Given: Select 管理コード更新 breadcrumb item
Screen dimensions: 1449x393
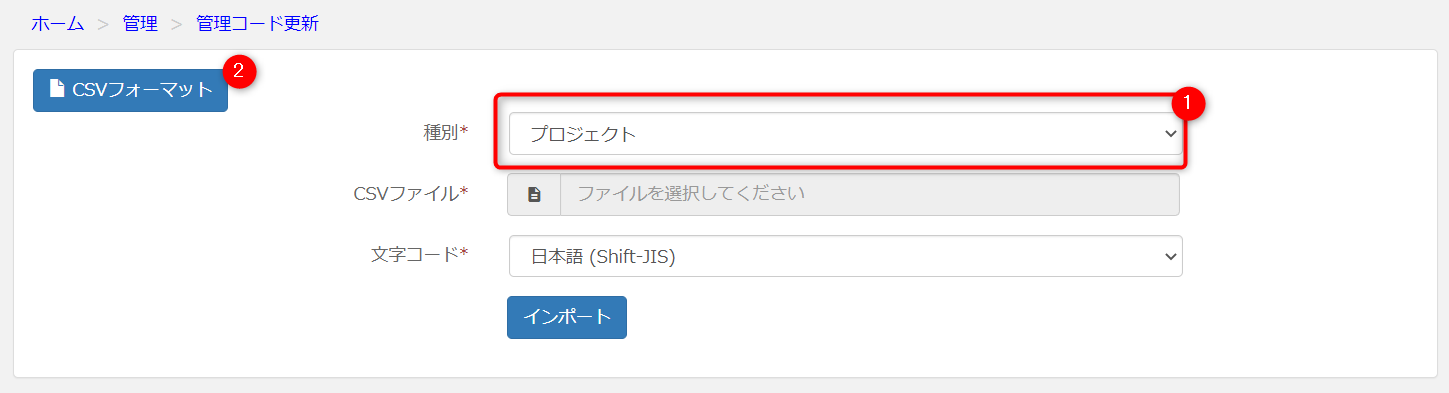Looking at the screenshot, I should coord(257,24).
